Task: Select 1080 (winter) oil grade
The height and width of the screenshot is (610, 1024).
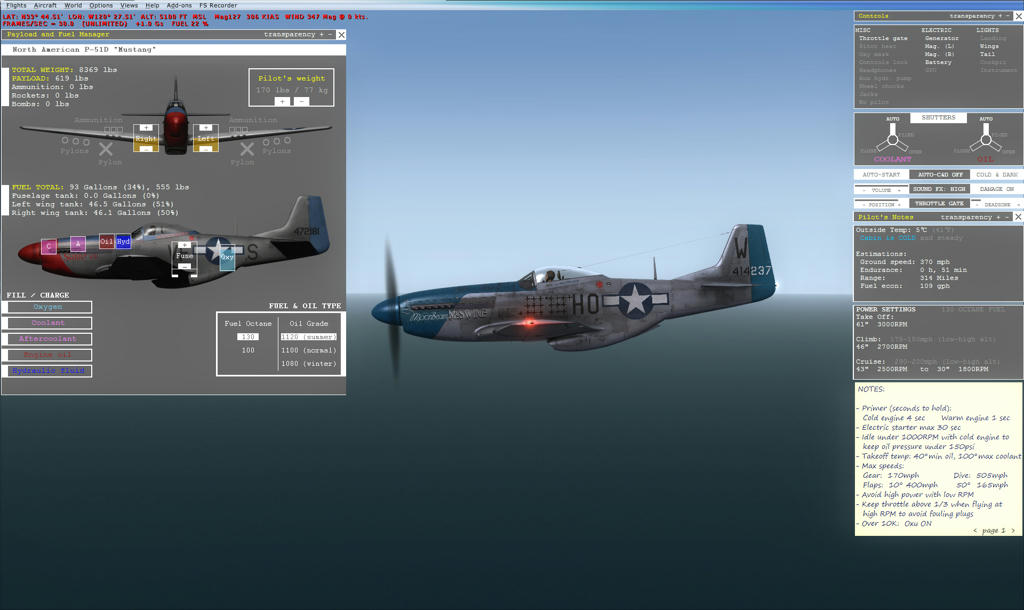Action: tap(309, 364)
